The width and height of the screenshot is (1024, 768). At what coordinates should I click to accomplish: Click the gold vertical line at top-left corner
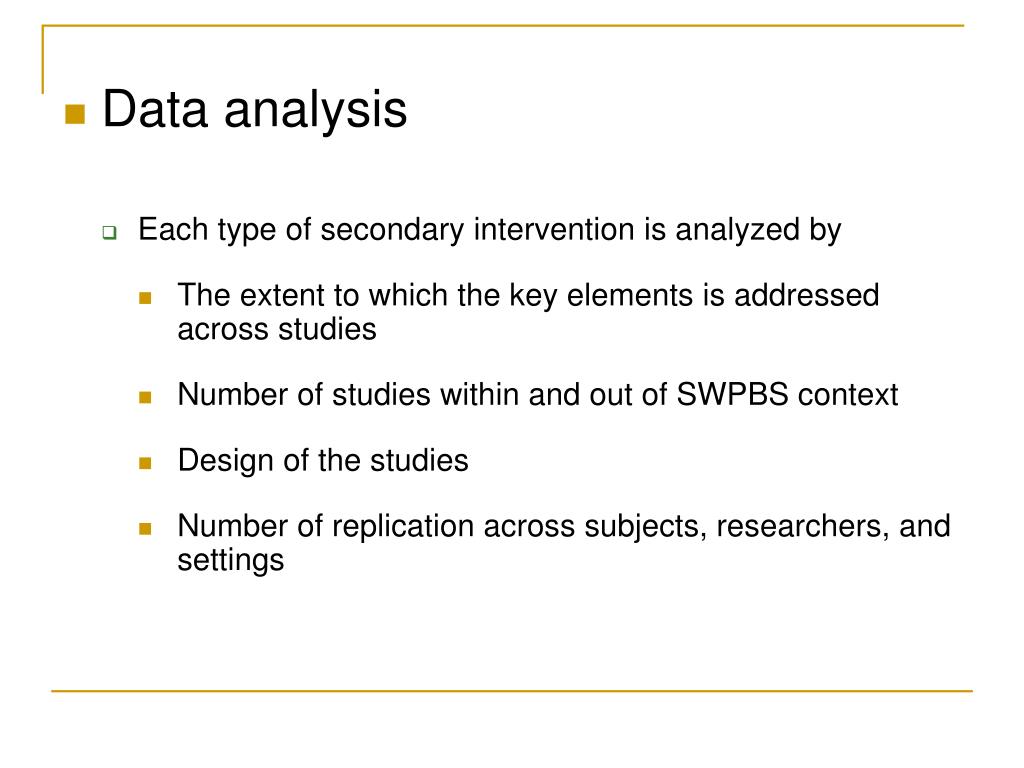43,59
